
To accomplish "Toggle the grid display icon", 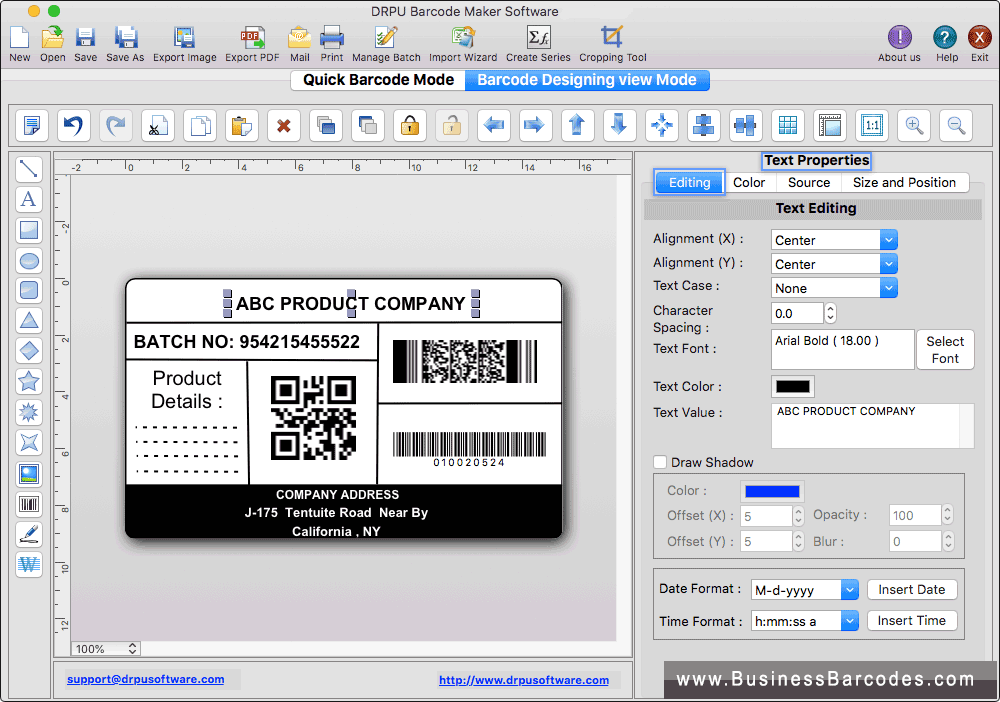I will coord(788,125).
